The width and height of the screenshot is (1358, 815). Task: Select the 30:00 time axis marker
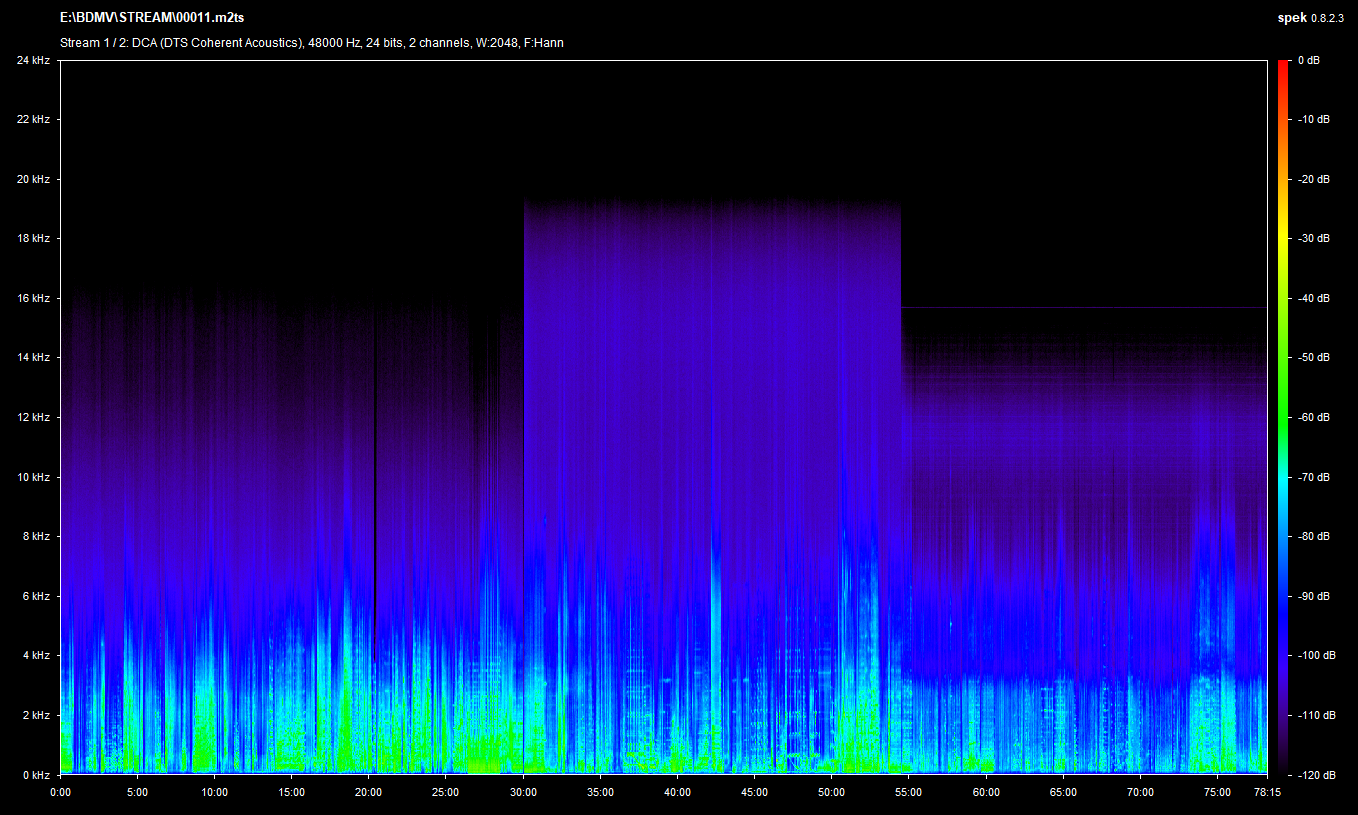[523, 792]
